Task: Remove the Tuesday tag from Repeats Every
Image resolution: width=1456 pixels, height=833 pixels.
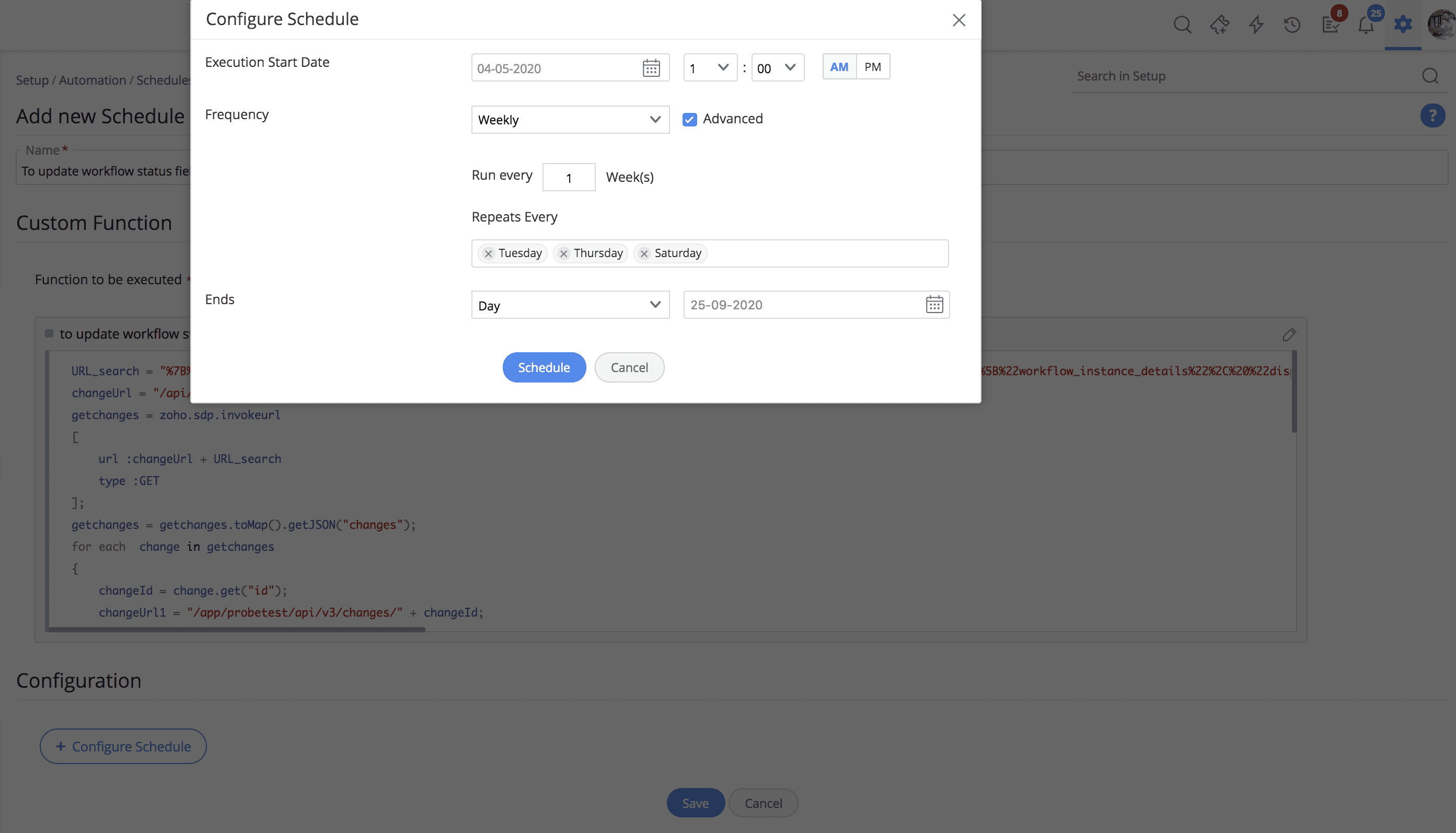Action: click(488, 253)
